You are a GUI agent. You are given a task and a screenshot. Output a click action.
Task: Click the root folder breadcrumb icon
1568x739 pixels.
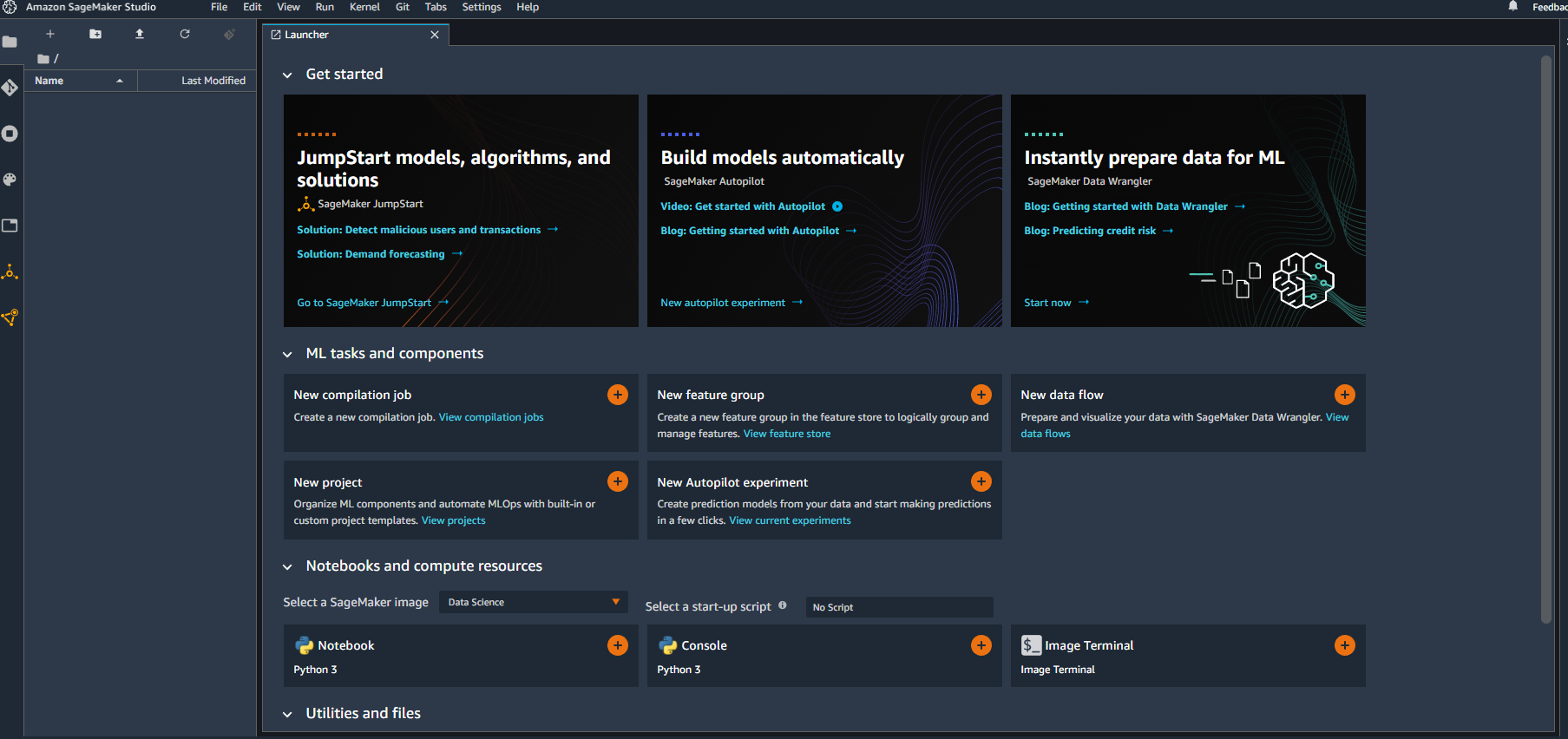tap(43, 59)
